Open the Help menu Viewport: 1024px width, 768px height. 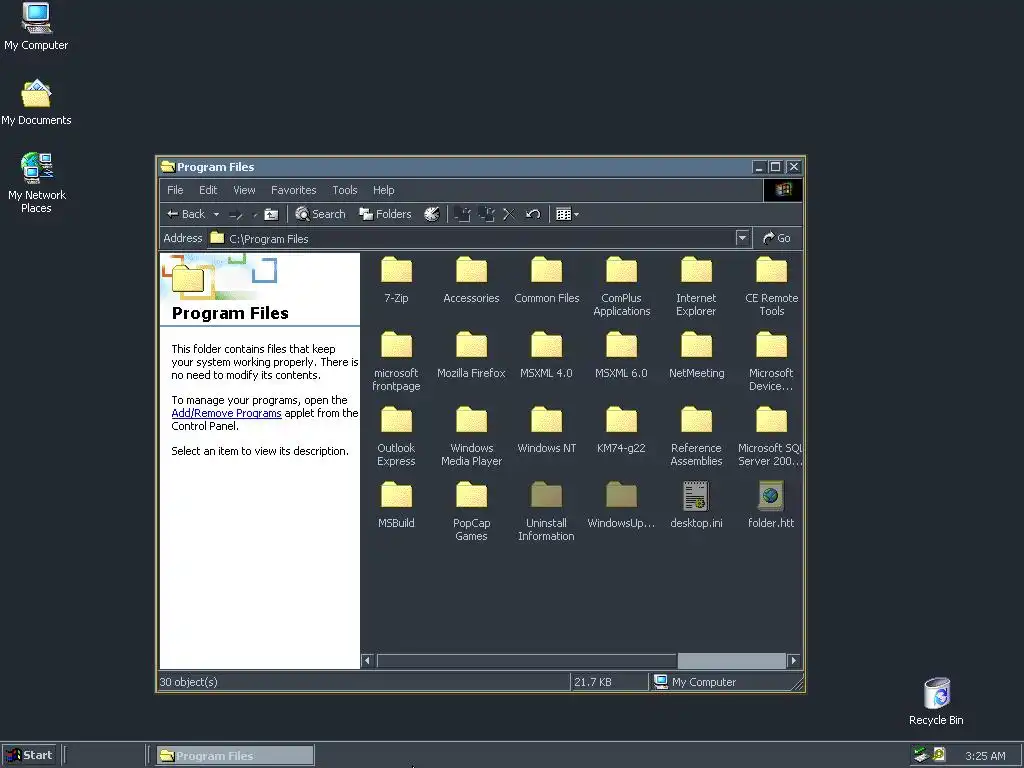click(383, 190)
